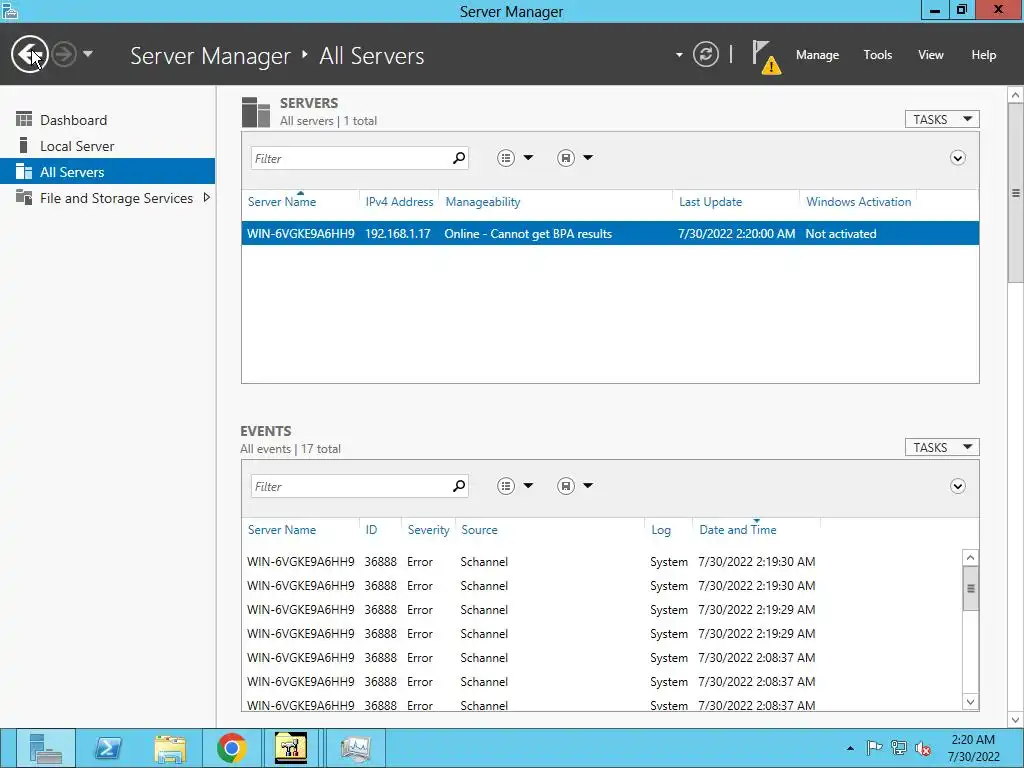Open the clock showing 2:20 AM
This screenshot has width=1024, height=768.
tap(973, 748)
